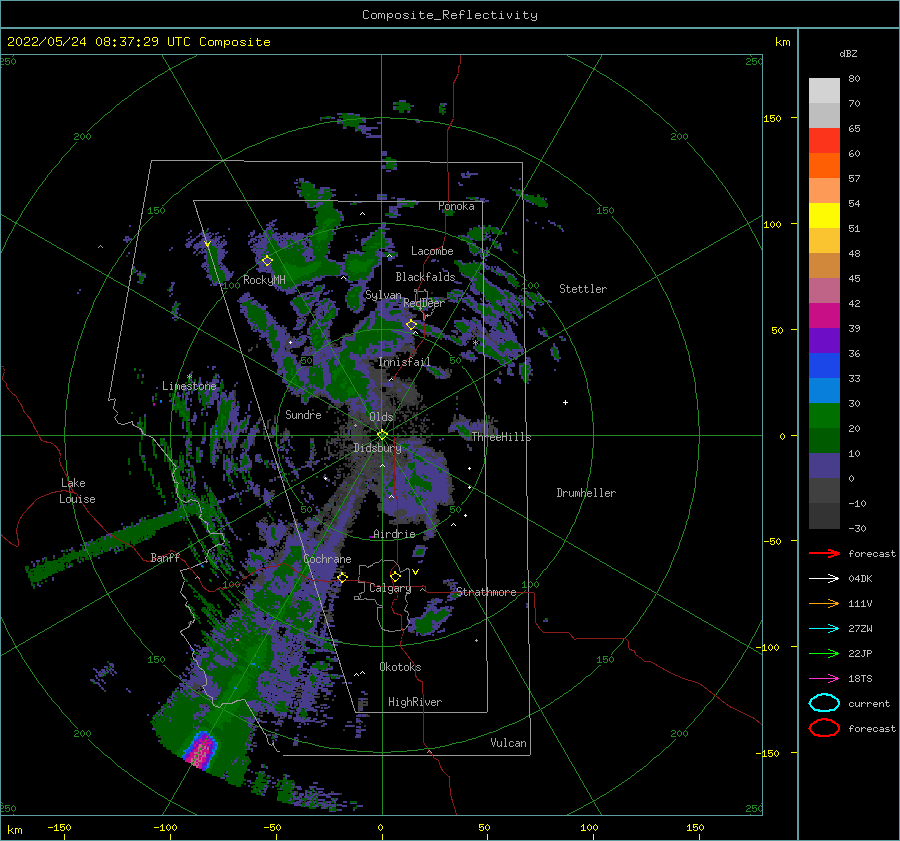The image size is (900, 841).
Task: Click the dBZ legend heading
Action: click(848, 53)
